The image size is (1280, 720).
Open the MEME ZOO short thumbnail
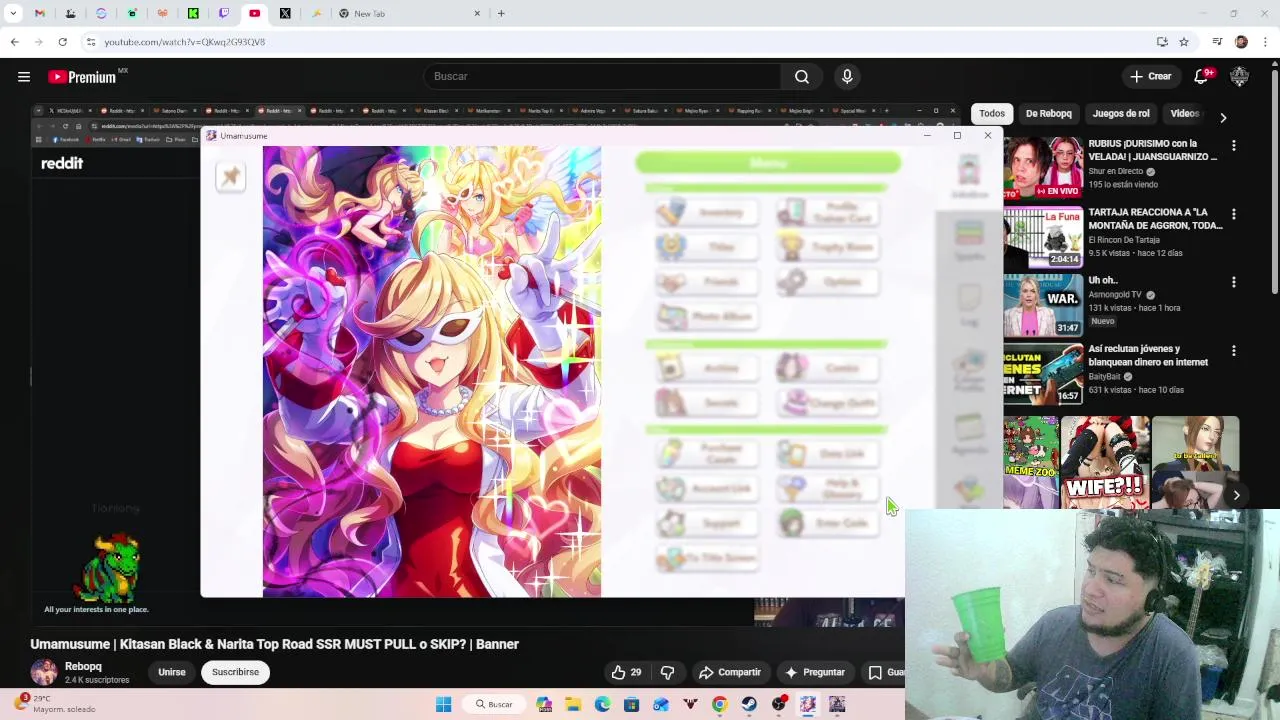(x=1030, y=462)
